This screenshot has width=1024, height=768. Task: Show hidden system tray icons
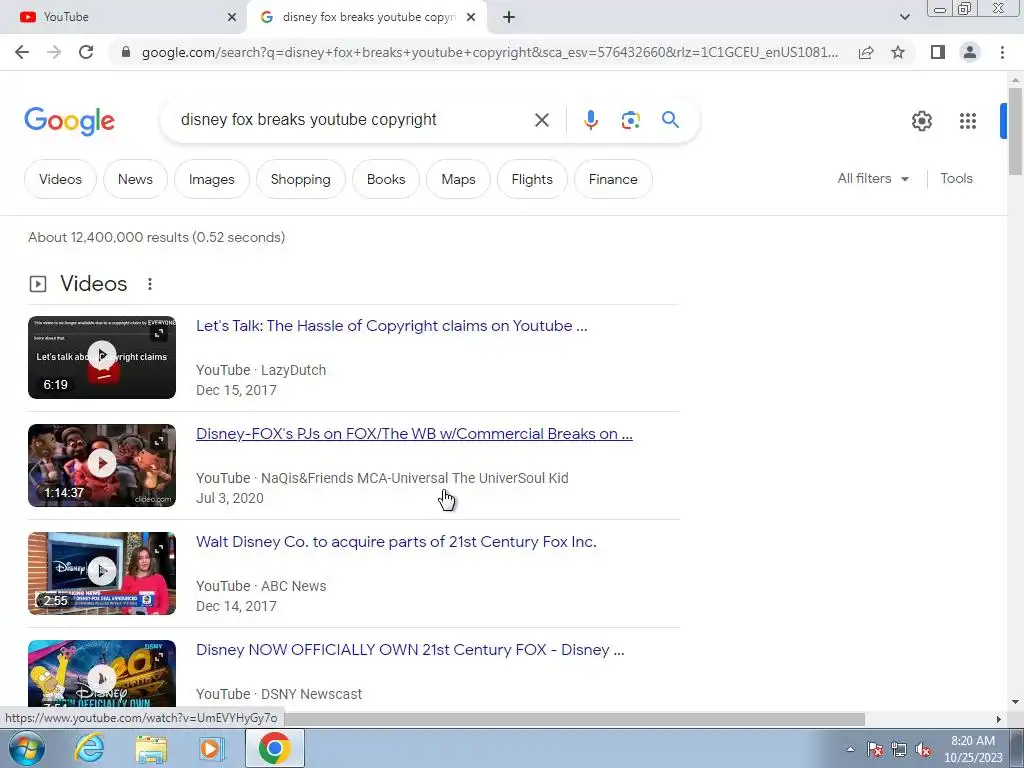tap(850, 749)
